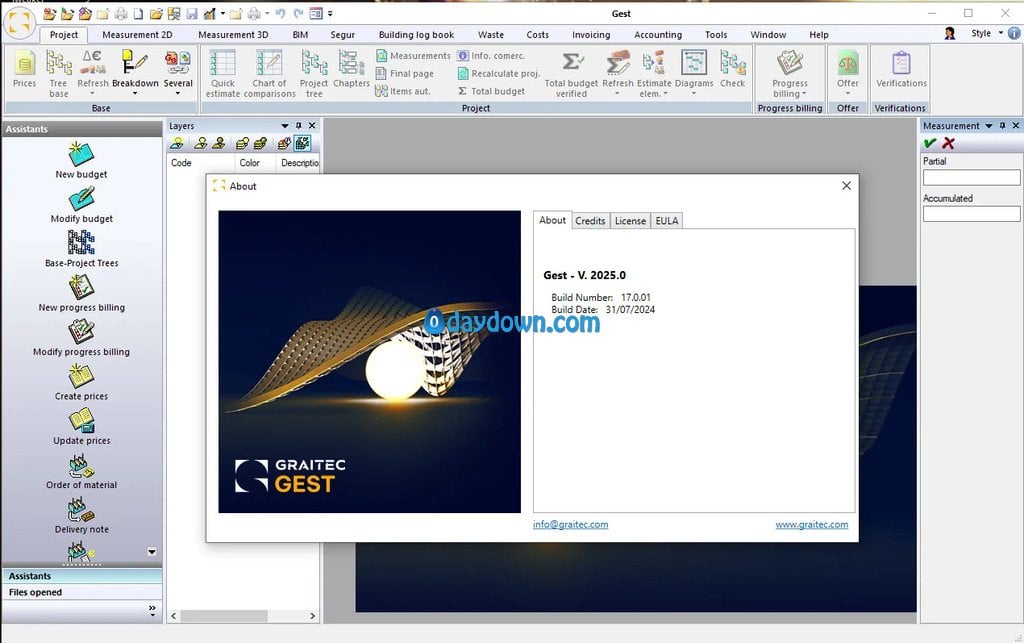Open the BIM ribbon tab
1024x643 pixels.
pos(300,35)
